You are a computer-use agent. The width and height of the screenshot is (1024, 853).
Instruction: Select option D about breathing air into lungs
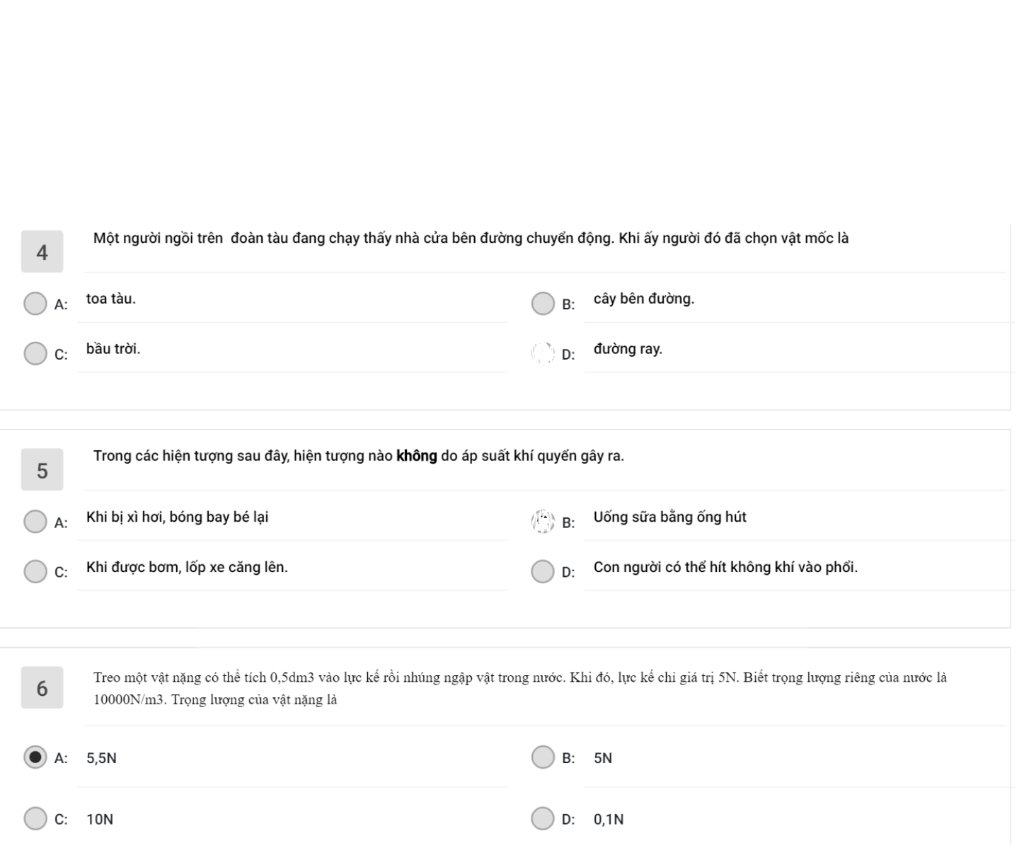(x=543, y=571)
